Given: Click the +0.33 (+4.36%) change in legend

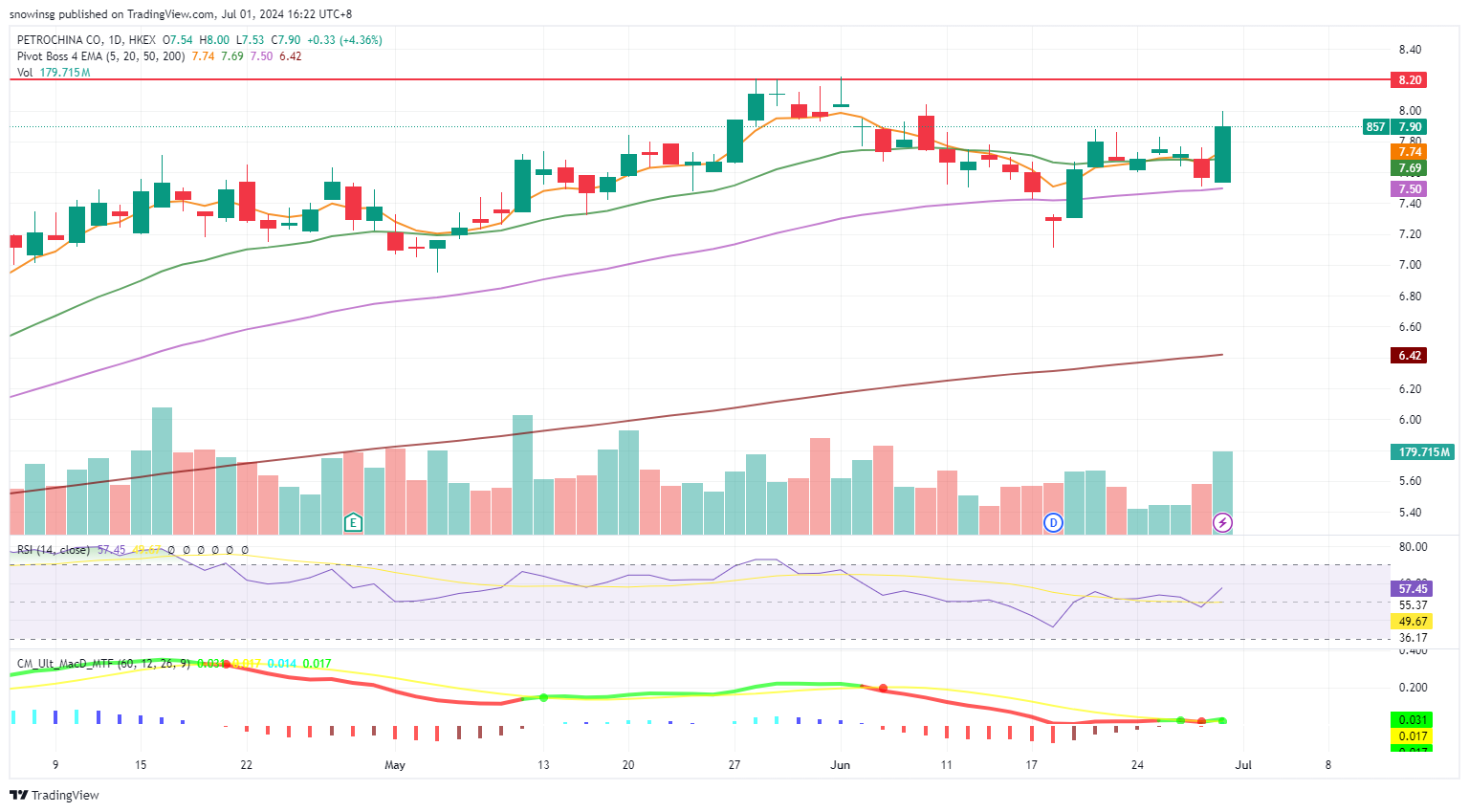Looking at the screenshot, I should click(x=345, y=40).
